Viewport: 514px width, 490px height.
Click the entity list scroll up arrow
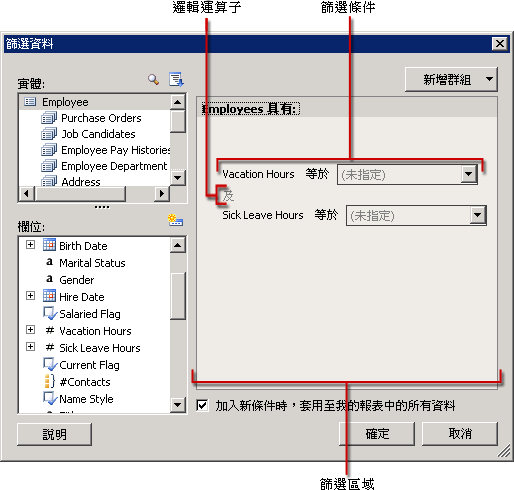pos(178,102)
